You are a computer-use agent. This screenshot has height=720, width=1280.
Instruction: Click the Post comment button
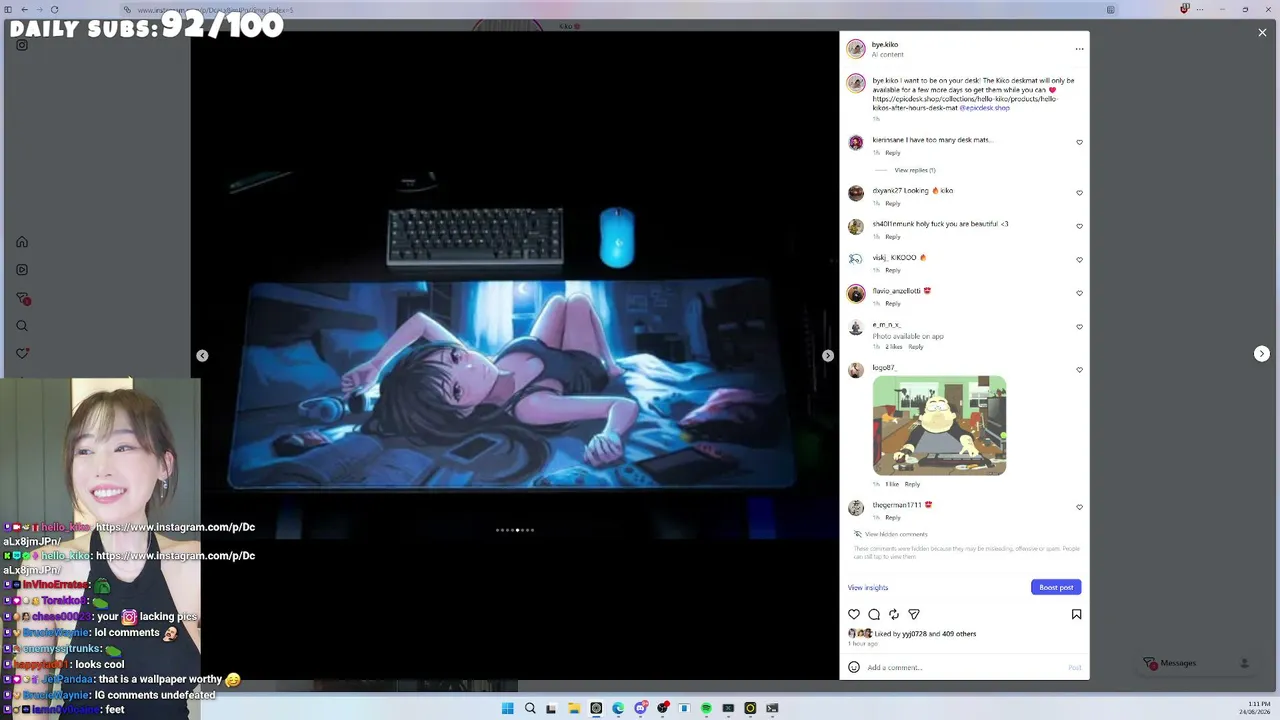click(x=1075, y=667)
